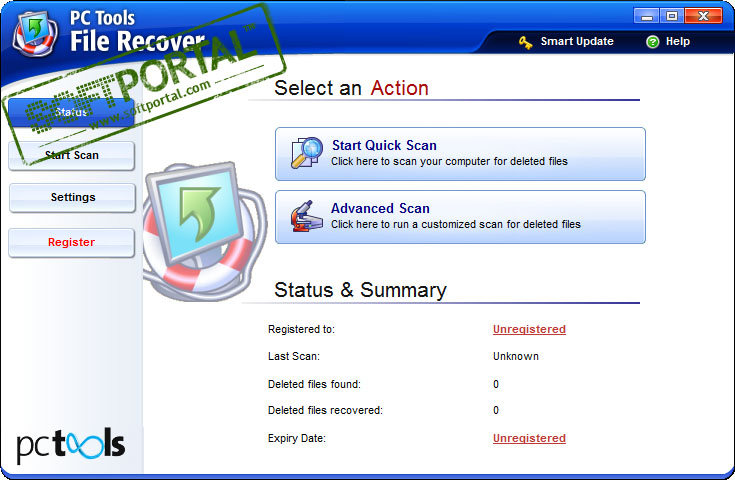
Task: Open the Start Scan sidebar tab
Action: 72,155
